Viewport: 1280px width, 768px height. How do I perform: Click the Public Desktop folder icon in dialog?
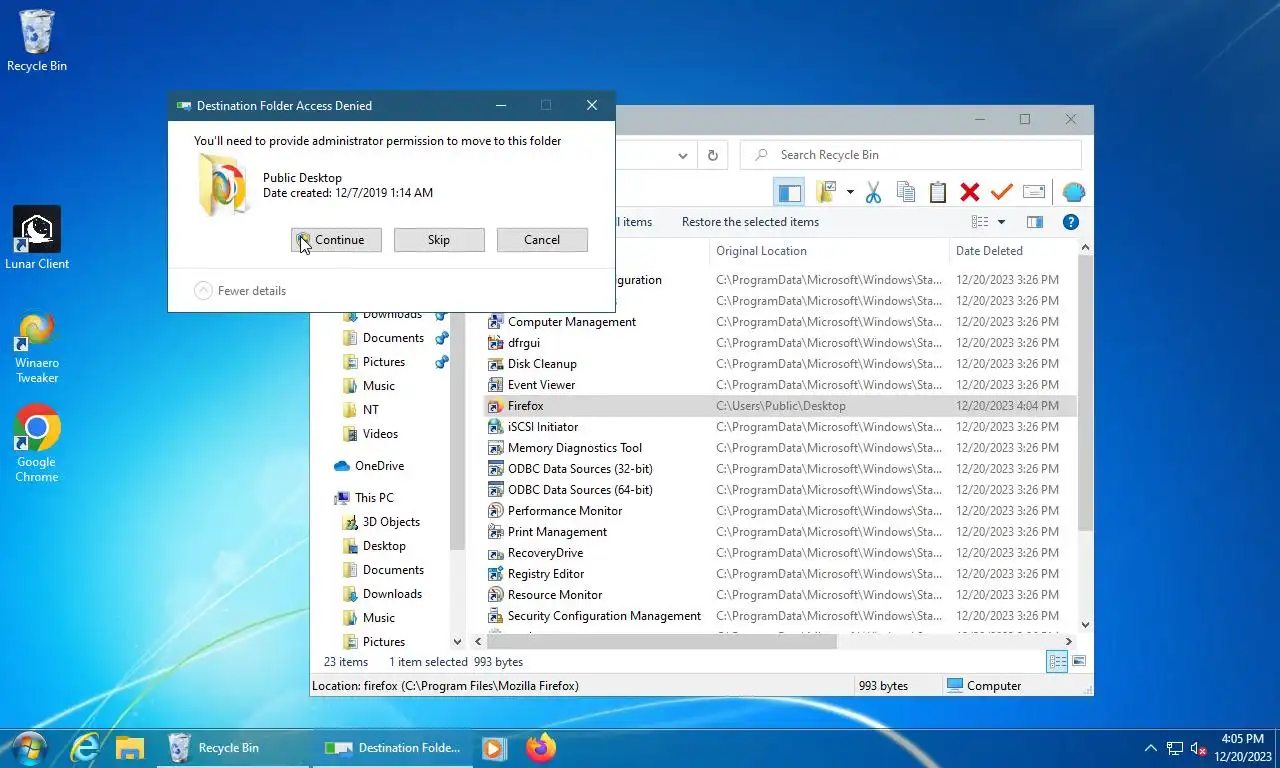tap(224, 185)
